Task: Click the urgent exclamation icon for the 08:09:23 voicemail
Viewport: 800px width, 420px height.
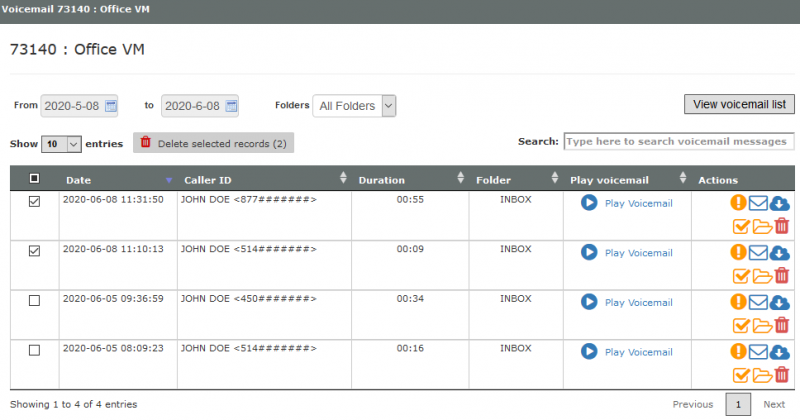Action: coord(738,351)
